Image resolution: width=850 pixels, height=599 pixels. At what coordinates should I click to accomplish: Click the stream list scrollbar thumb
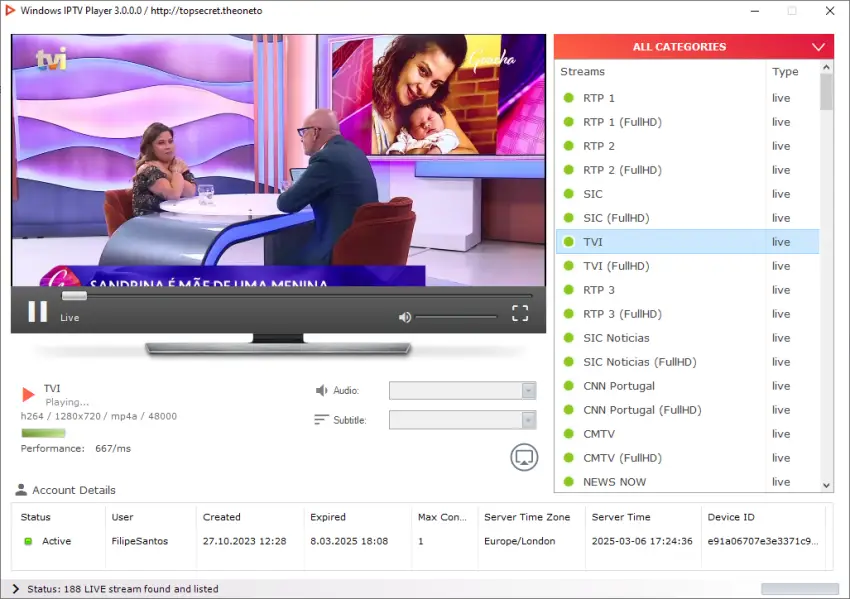826,92
